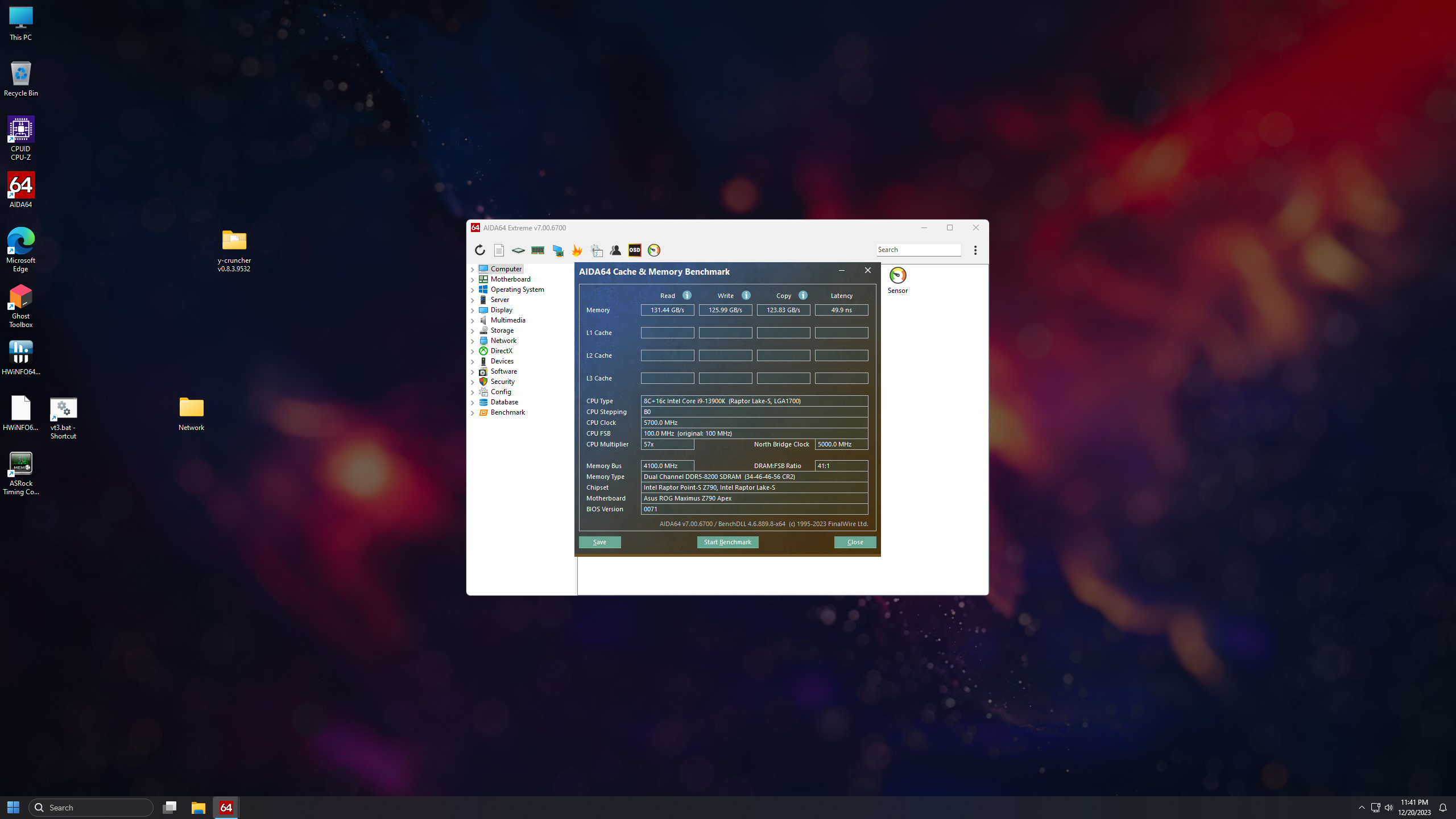The height and width of the screenshot is (819, 1456).
Task: Click the user accounts silhouette icon
Action: click(x=615, y=250)
